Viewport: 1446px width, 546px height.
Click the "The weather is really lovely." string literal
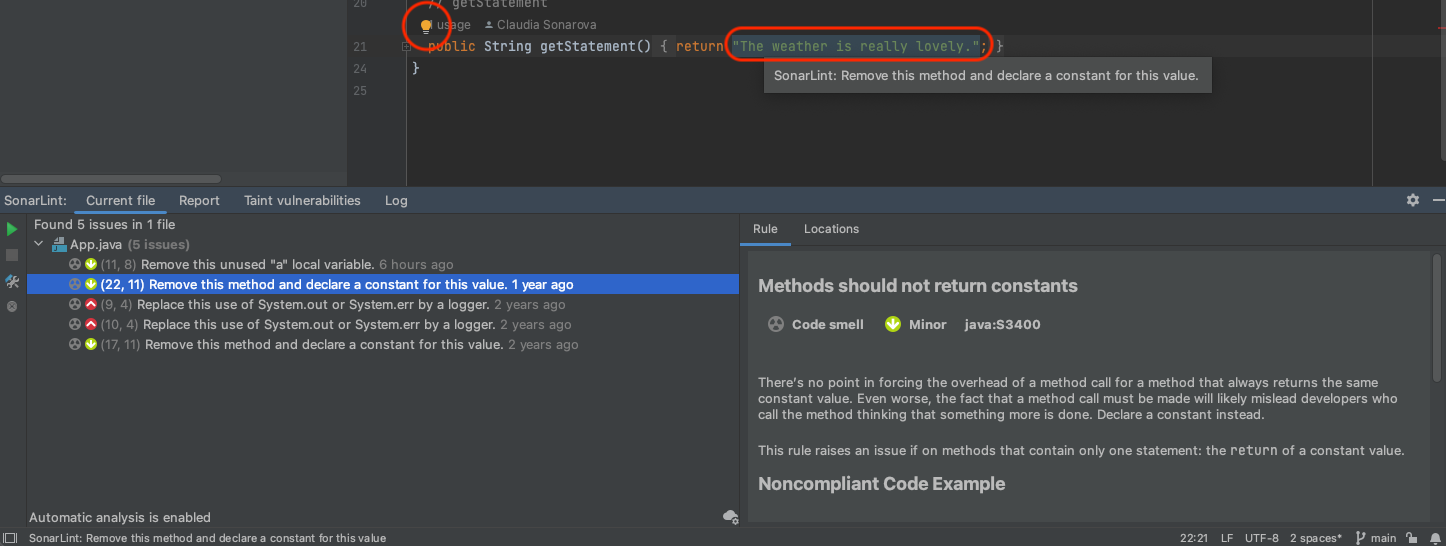[855, 46]
